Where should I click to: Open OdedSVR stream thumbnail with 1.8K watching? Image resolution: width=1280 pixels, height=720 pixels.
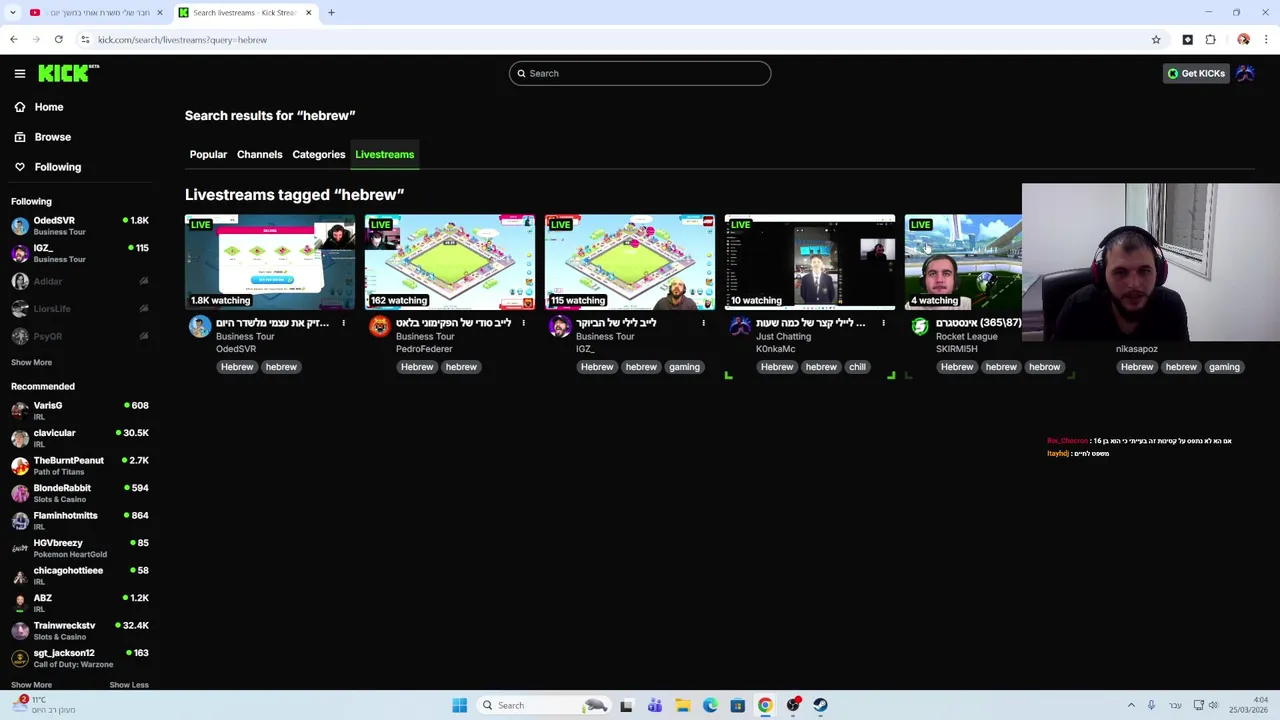(x=270, y=261)
